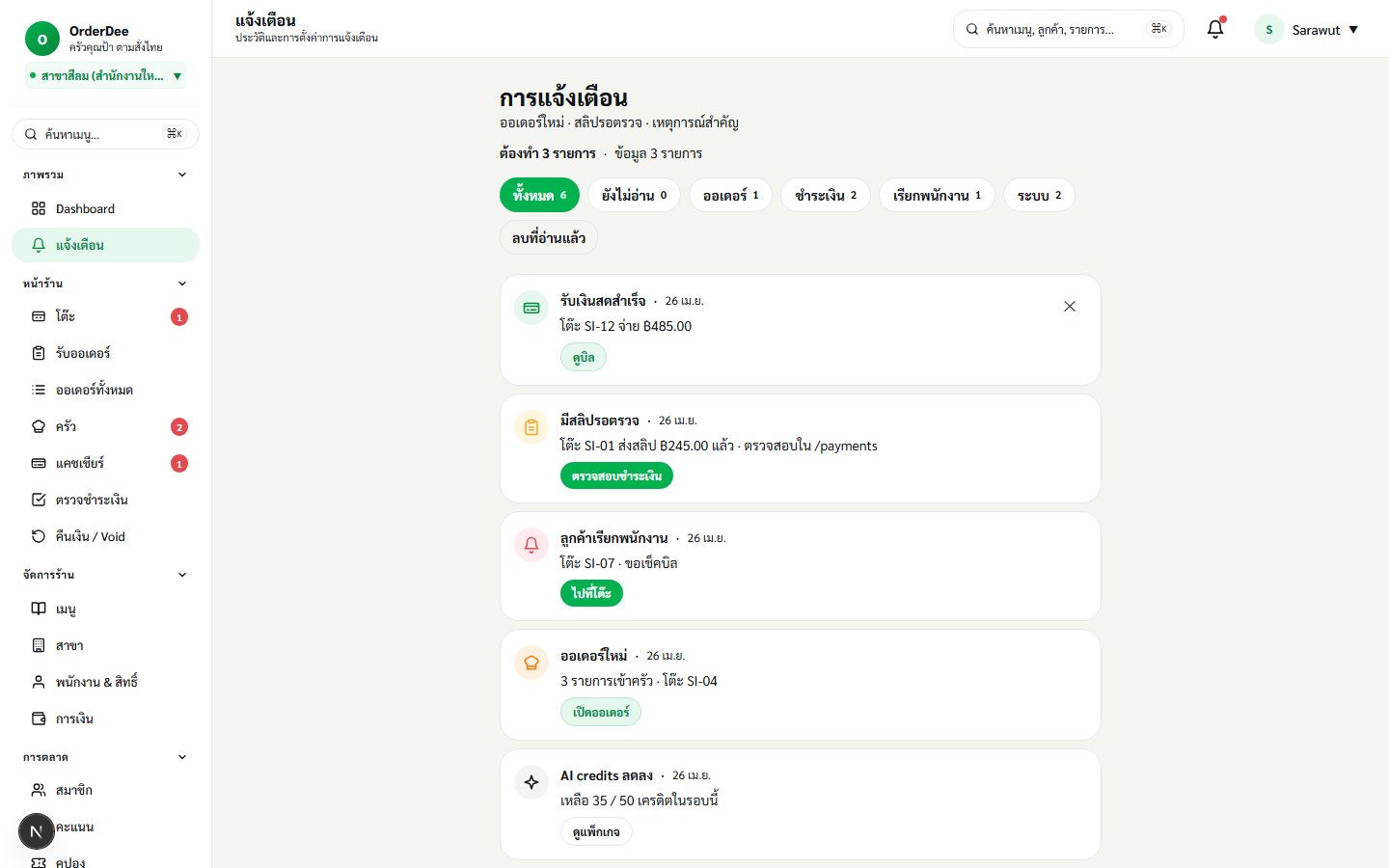Click the red badge 1 beside แคชเชียร์
The width and height of the screenshot is (1389, 868).
click(179, 464)
